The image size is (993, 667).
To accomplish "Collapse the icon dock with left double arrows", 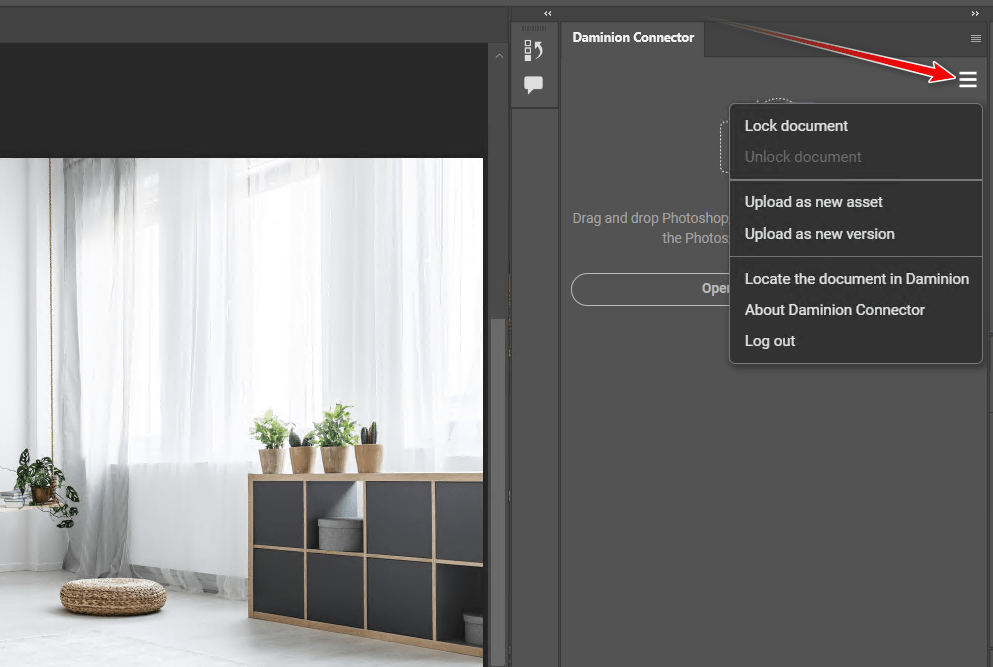I will coord(548,13).
